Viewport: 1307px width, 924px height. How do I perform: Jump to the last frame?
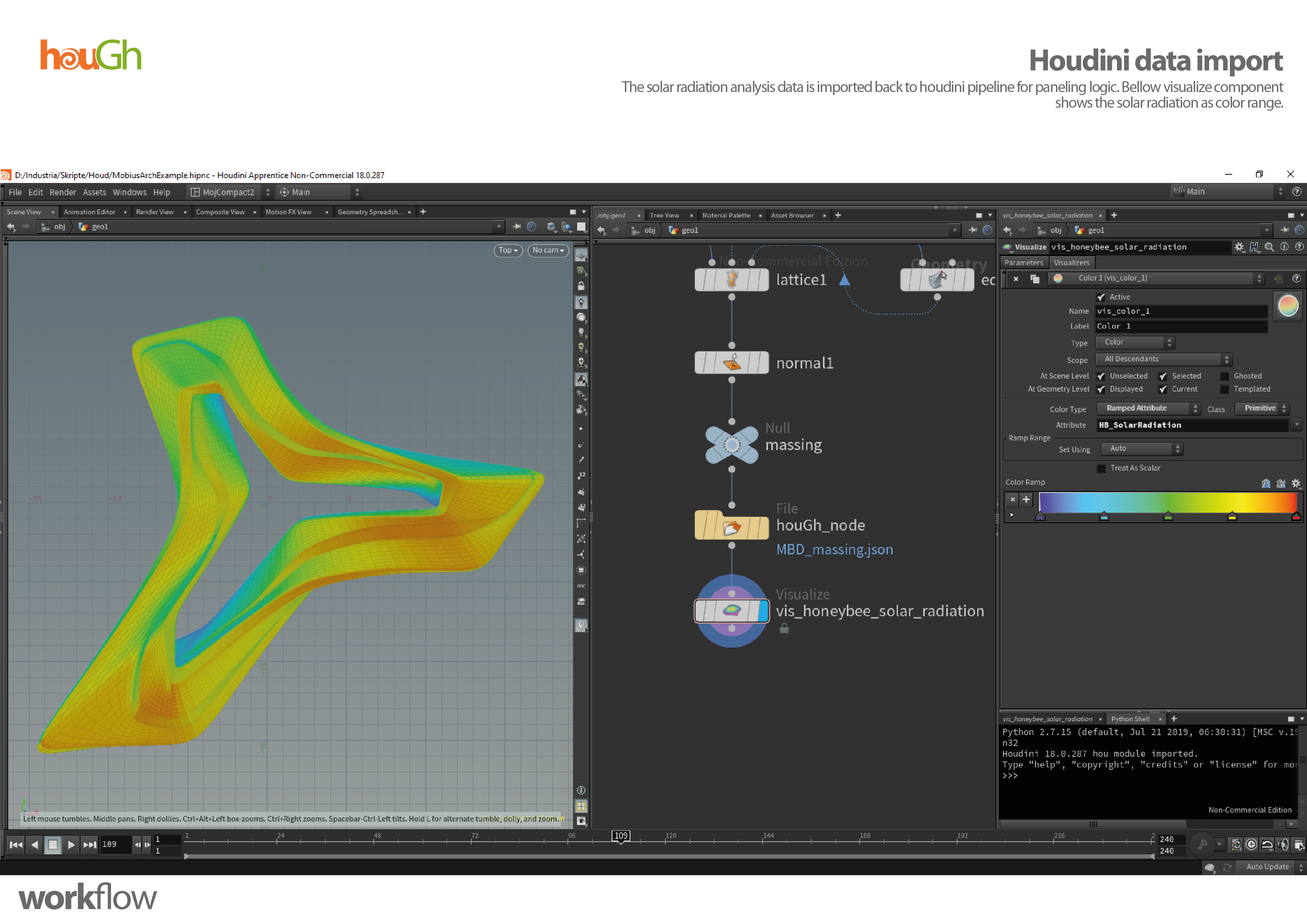coord(89,844)
